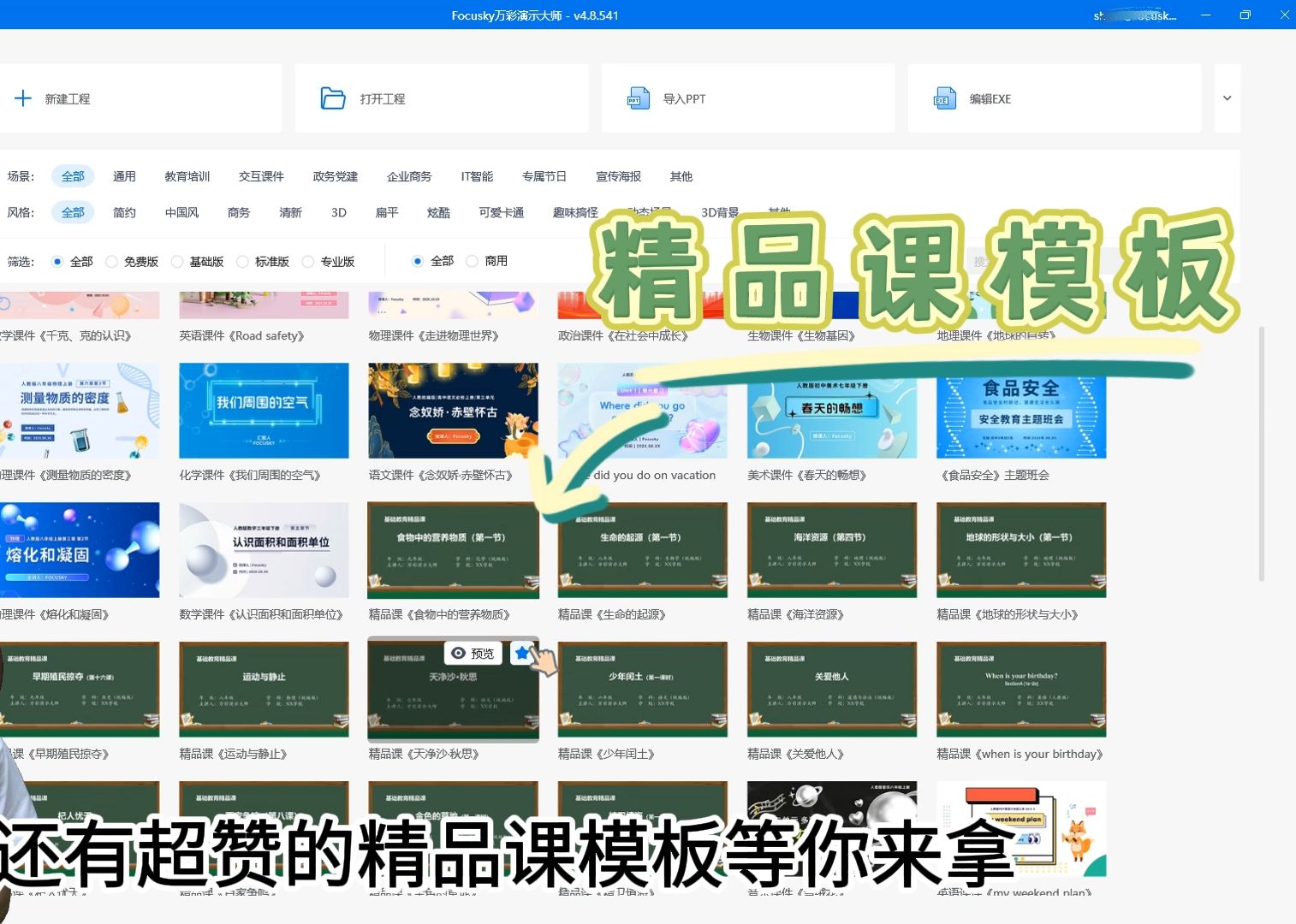This screenshot has height=924, width=1296.
Task: Open the 测量物质的密度 template thumbnail
Action: (80, 411)
